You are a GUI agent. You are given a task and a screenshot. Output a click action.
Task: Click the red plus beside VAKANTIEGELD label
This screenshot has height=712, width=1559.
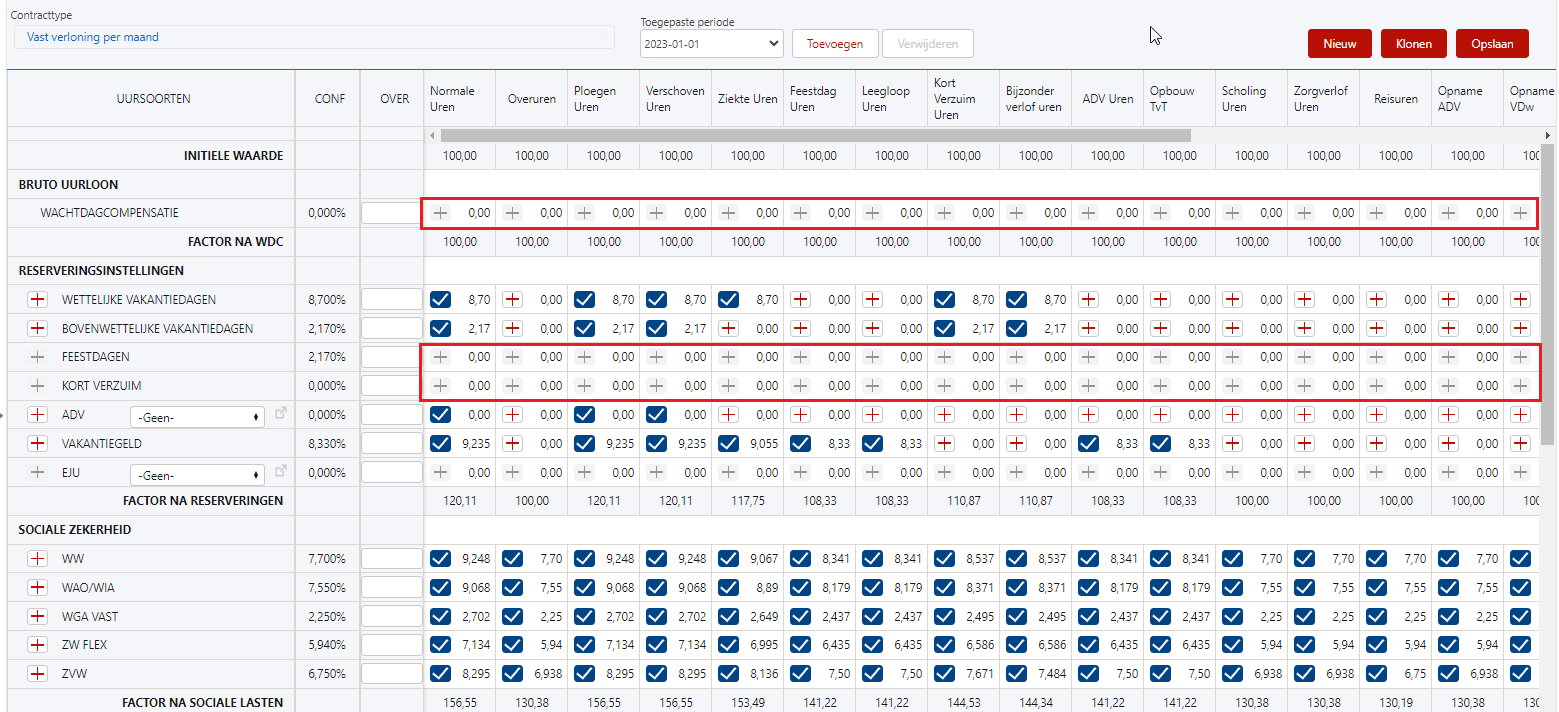(x=38, y=443)
